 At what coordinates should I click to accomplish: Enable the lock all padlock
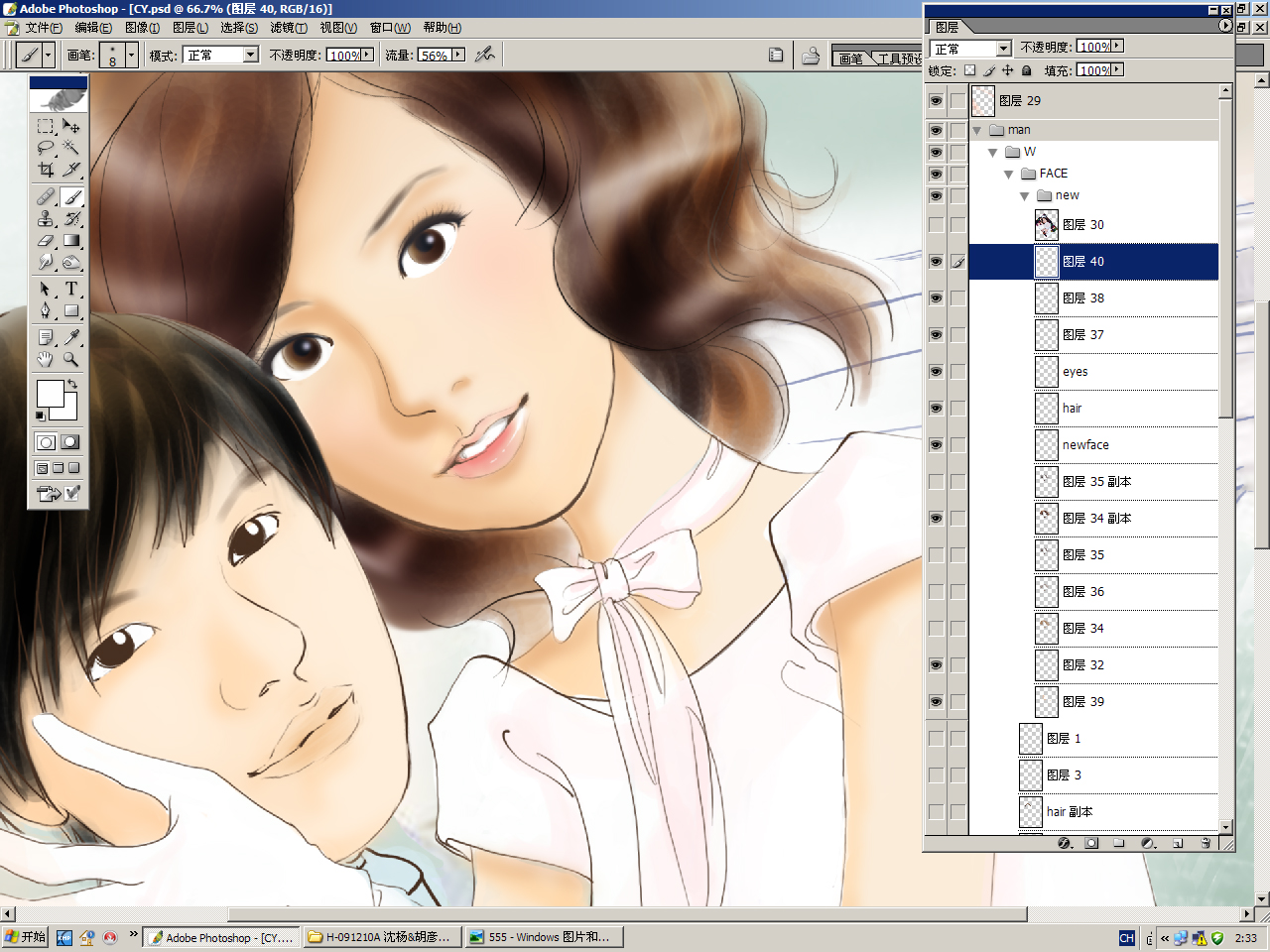[1027, 70]
